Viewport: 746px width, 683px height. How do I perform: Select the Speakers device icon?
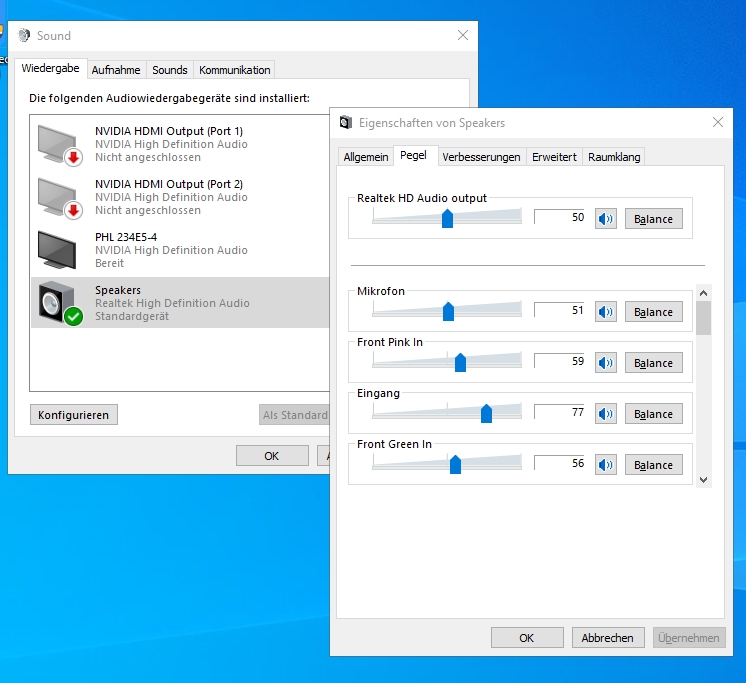(59, 303)
